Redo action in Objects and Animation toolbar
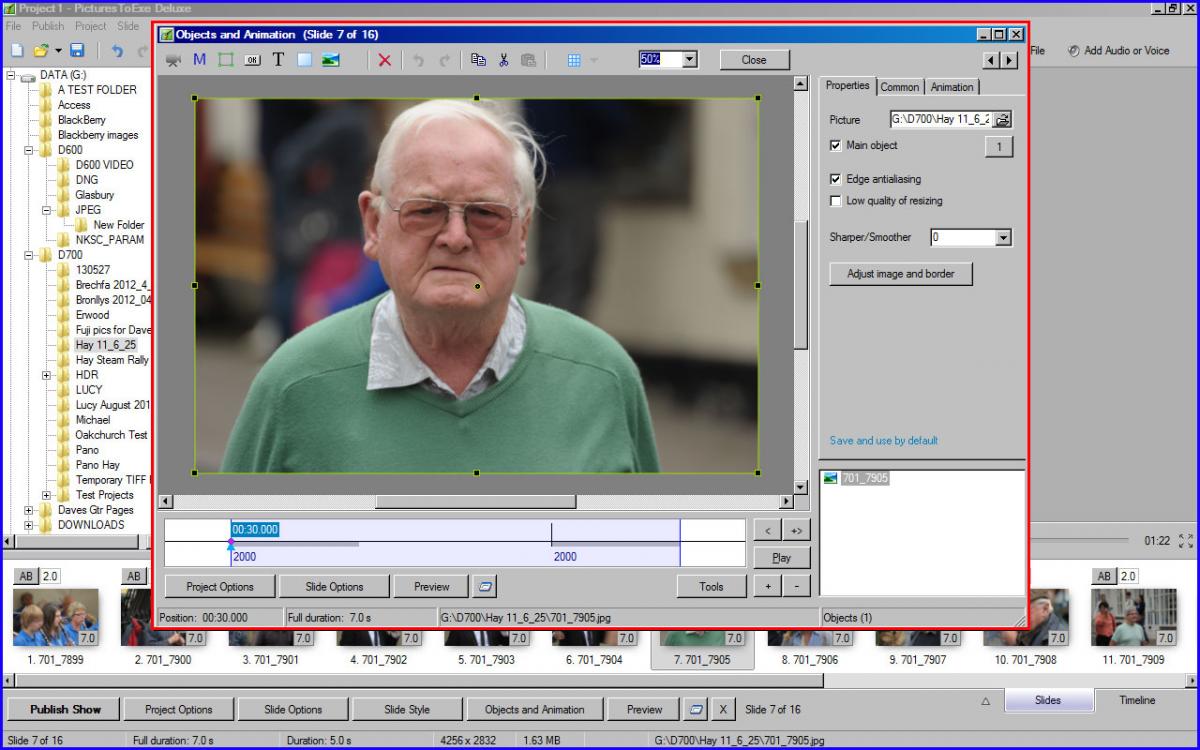1200x750 pixels. [445, 60]
